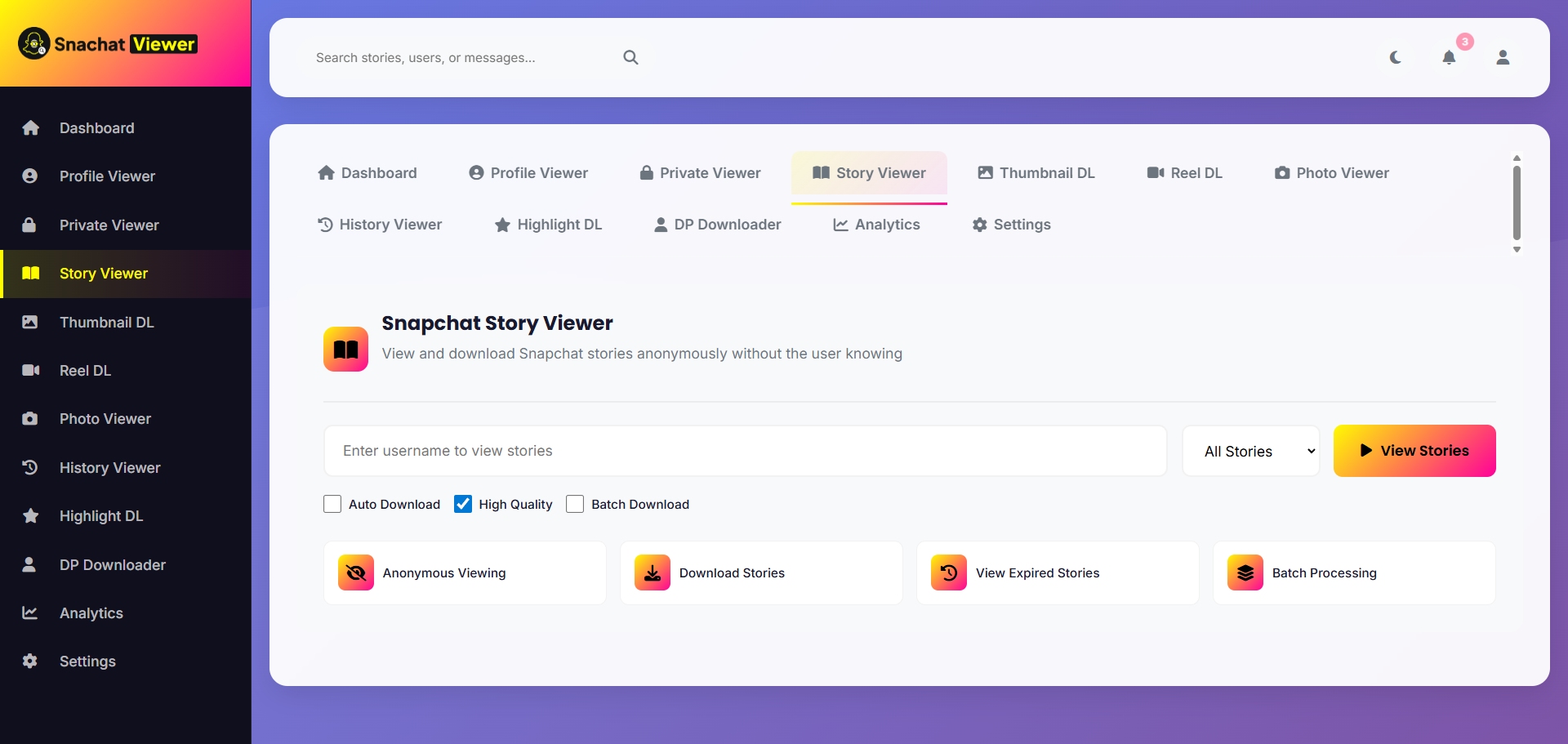Enable the Auto Download checkbox
This screenshot has width=1568, height=744.
[332, 504]
